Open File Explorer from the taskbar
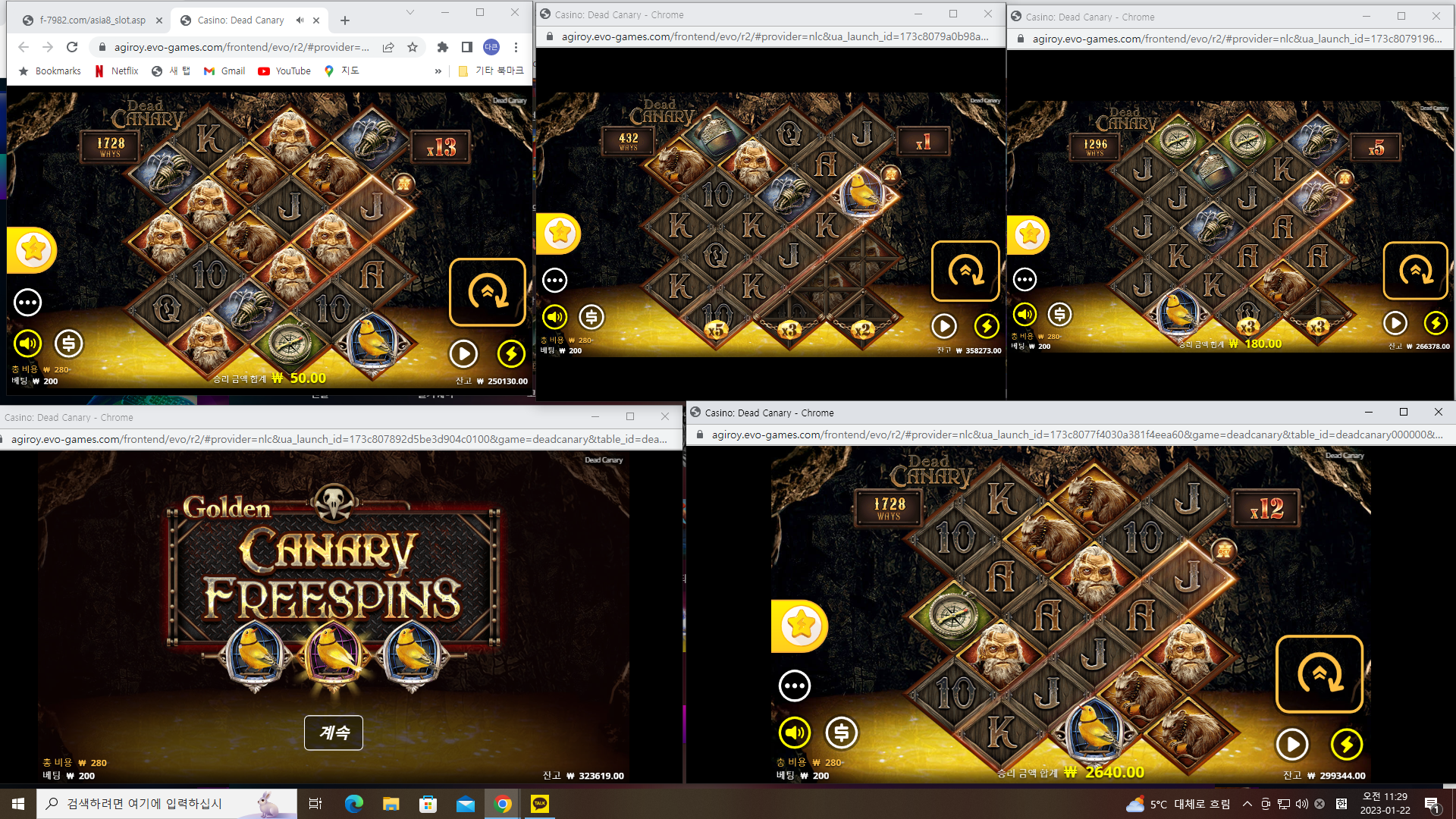 pos(391,804)
